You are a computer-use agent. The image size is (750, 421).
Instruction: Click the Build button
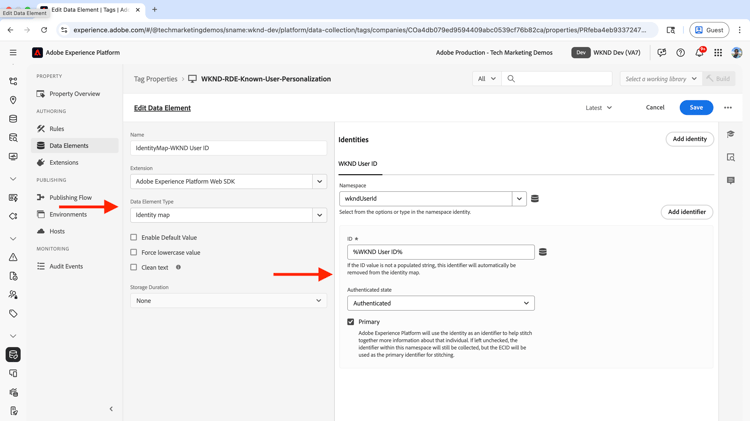coord(718,79)
